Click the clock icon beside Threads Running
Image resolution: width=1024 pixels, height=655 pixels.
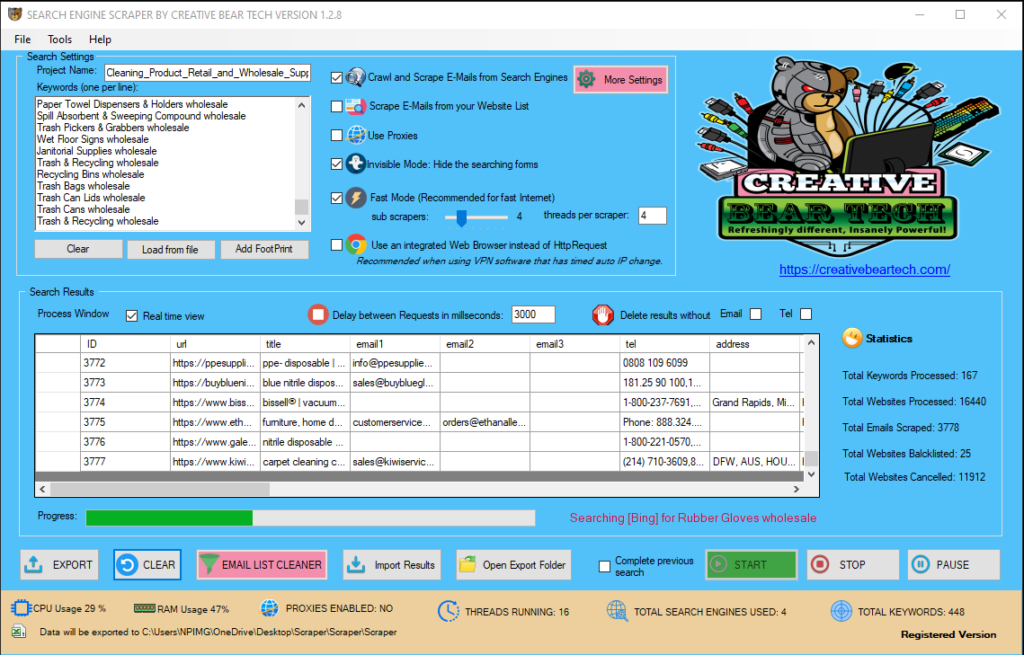[448, 611]
